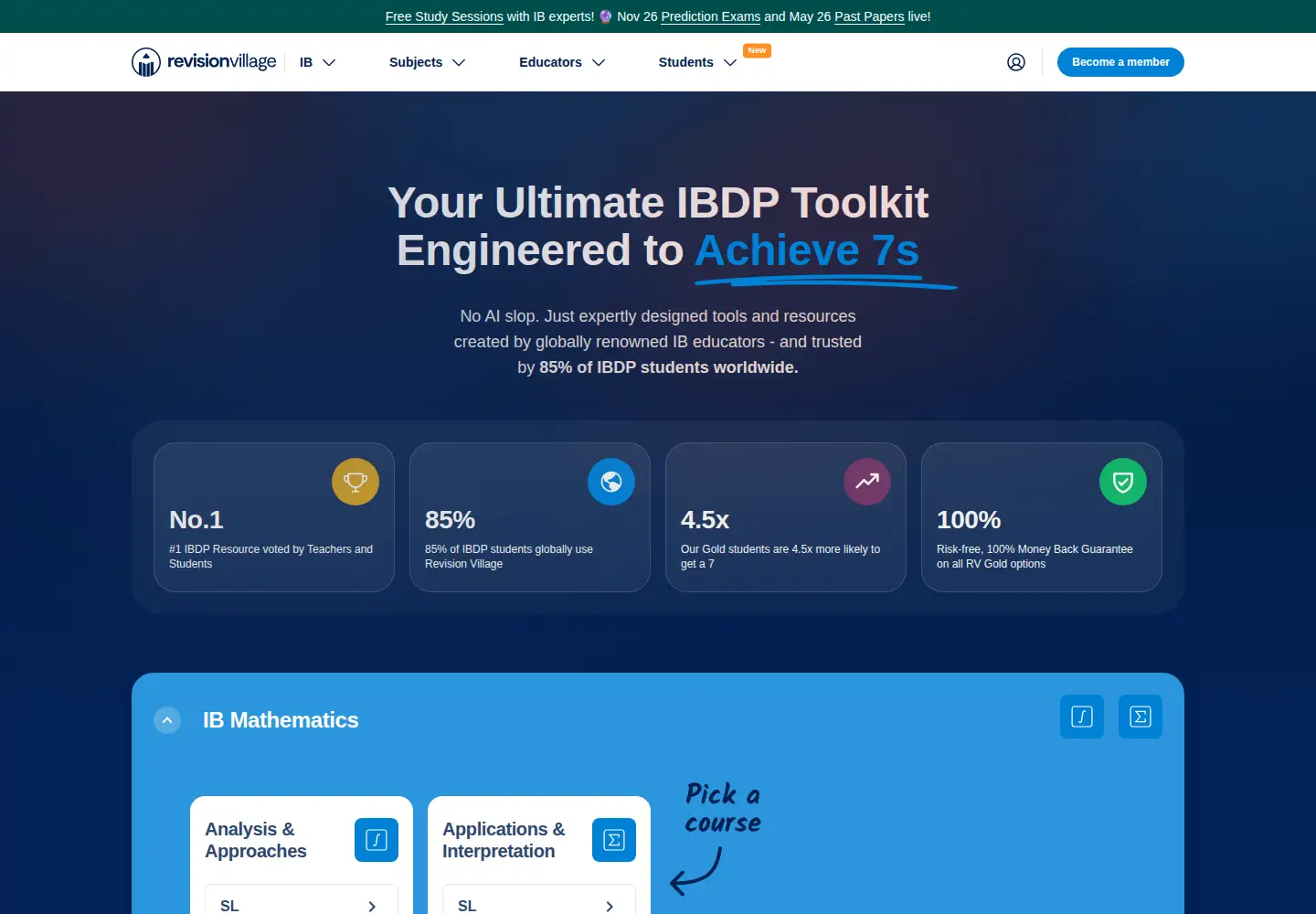Expand the IB dropdown menu
Viewport: 1316px width, 914px height.
[x=318, y=62]
